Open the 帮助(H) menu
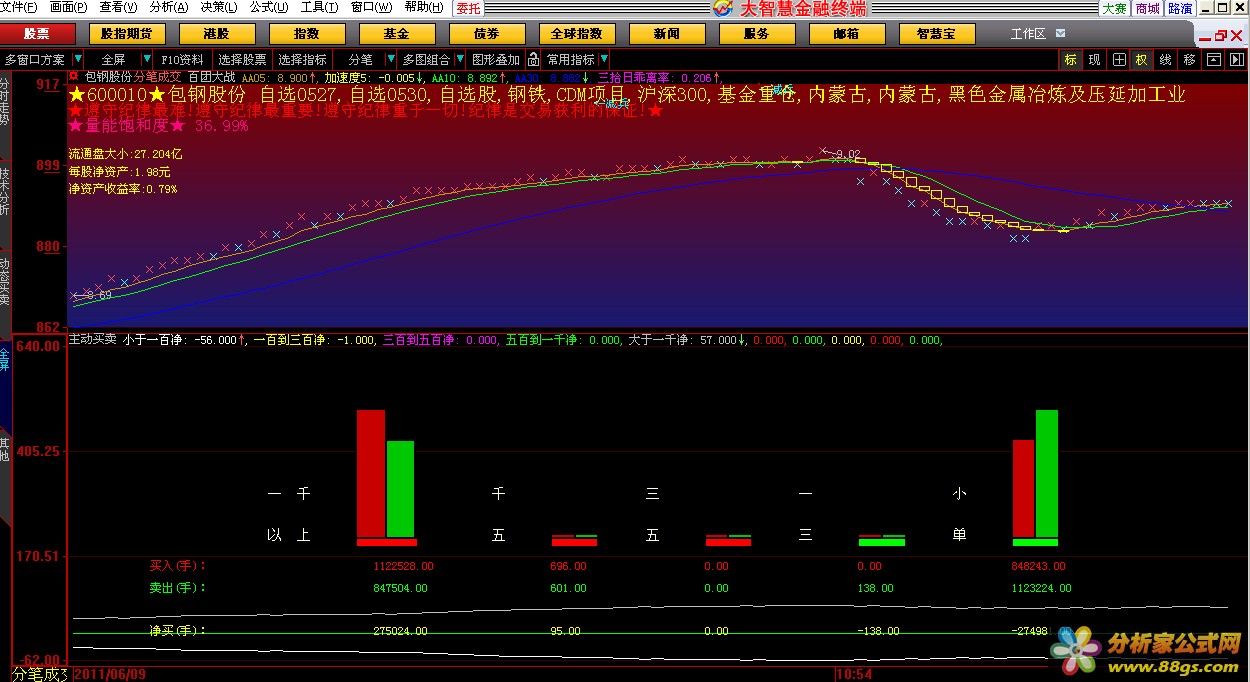This screenshot has height=682, width=1250. click(x=423, y=8)
